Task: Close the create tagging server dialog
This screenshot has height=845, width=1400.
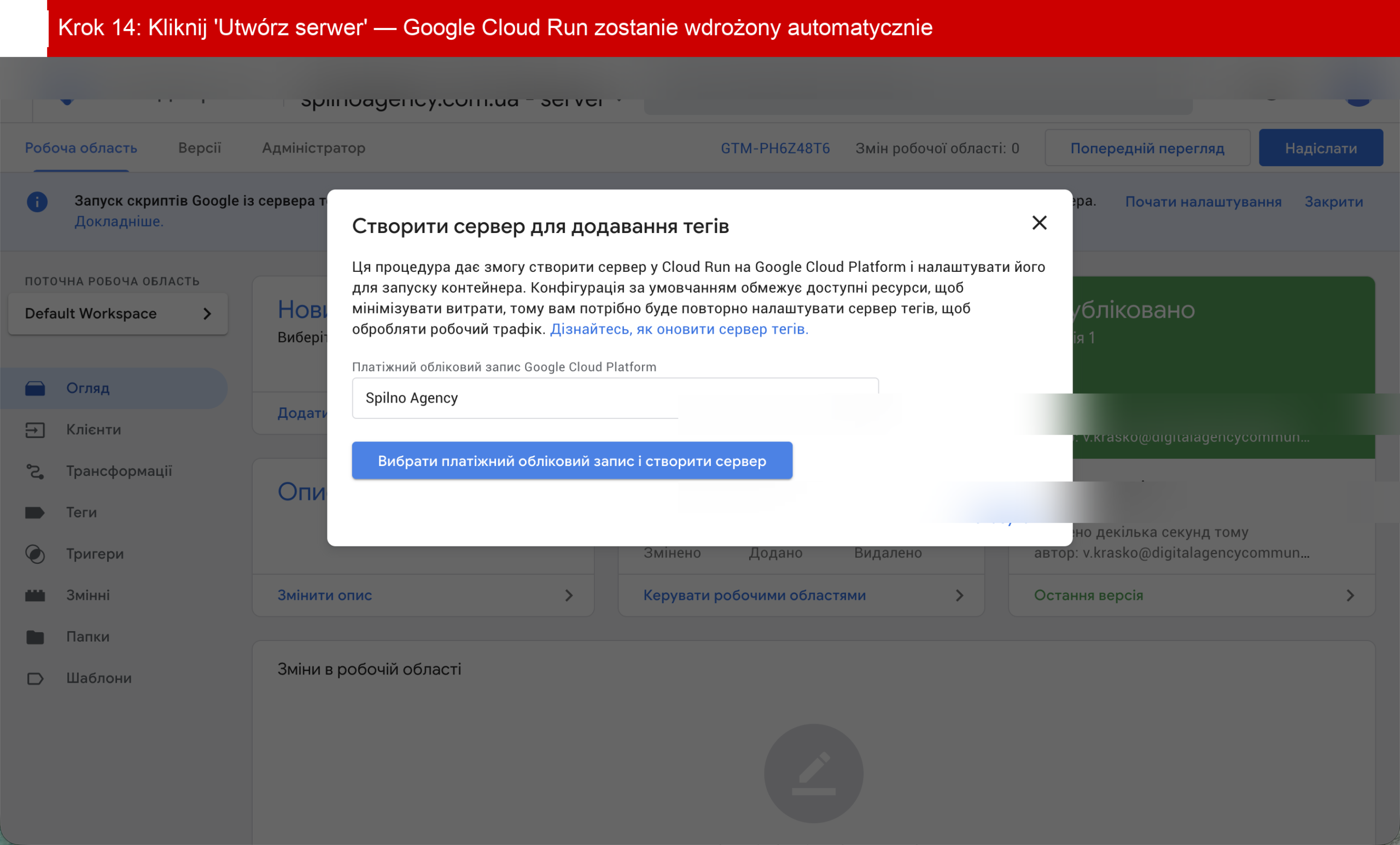Action: click(x=1039, y=223)
